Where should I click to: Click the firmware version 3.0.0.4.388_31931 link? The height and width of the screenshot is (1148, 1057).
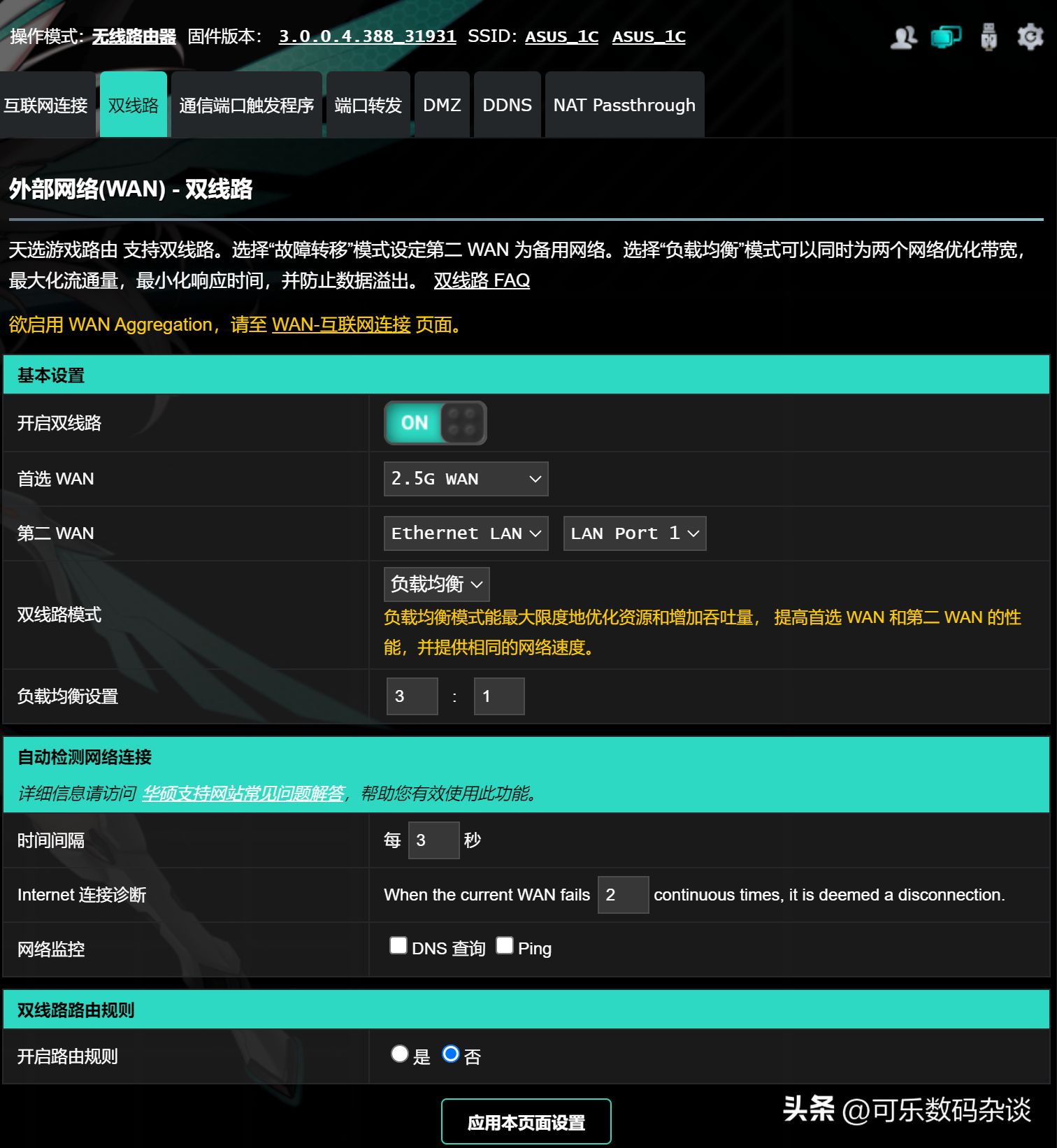(x=368, y=36)
